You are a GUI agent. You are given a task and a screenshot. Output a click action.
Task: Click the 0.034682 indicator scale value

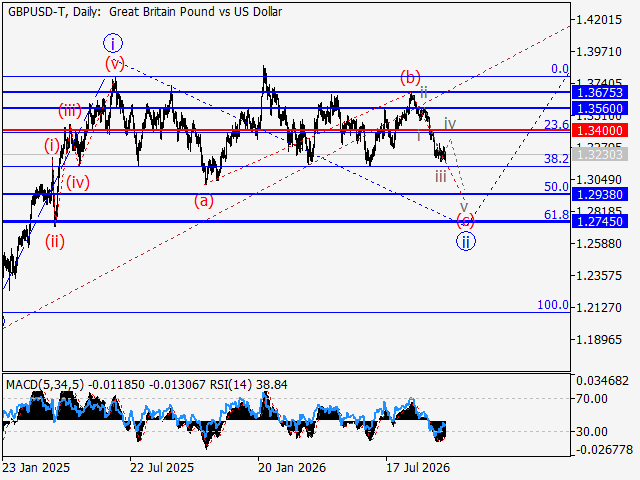click(602, 381)
